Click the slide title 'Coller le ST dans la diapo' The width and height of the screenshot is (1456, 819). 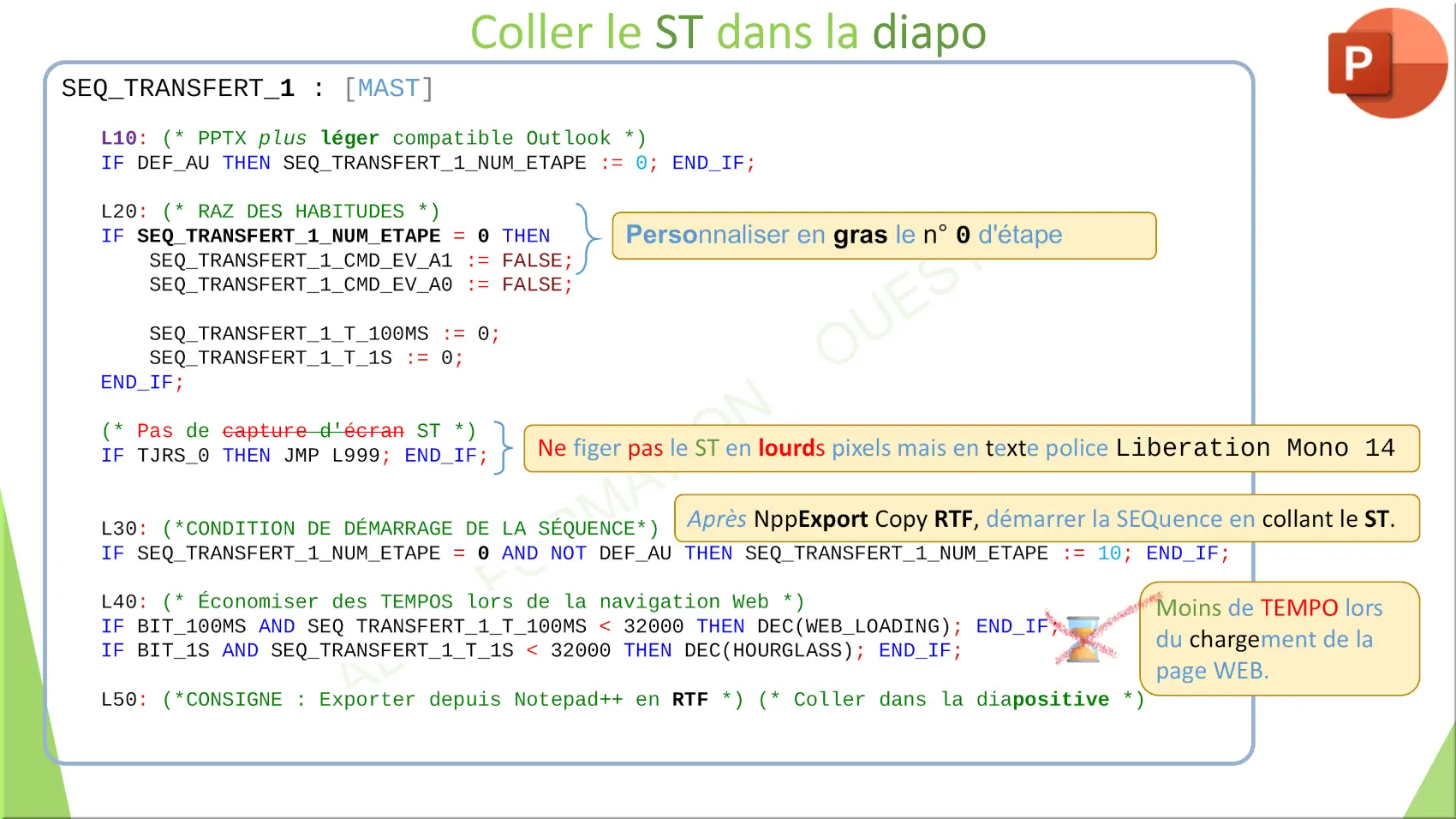tap(728, 33)
